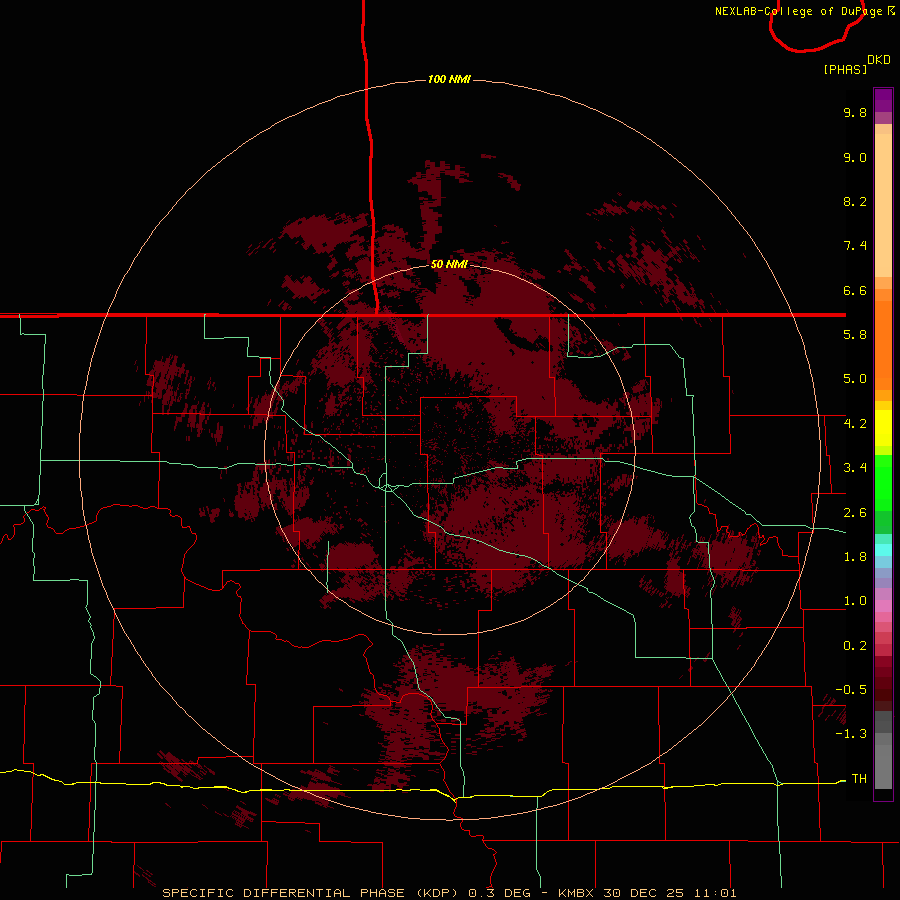Click the 4.2 value on the color scale
Image resolution: width=900 pixels, height=900 pixels.
click(855, 424)
